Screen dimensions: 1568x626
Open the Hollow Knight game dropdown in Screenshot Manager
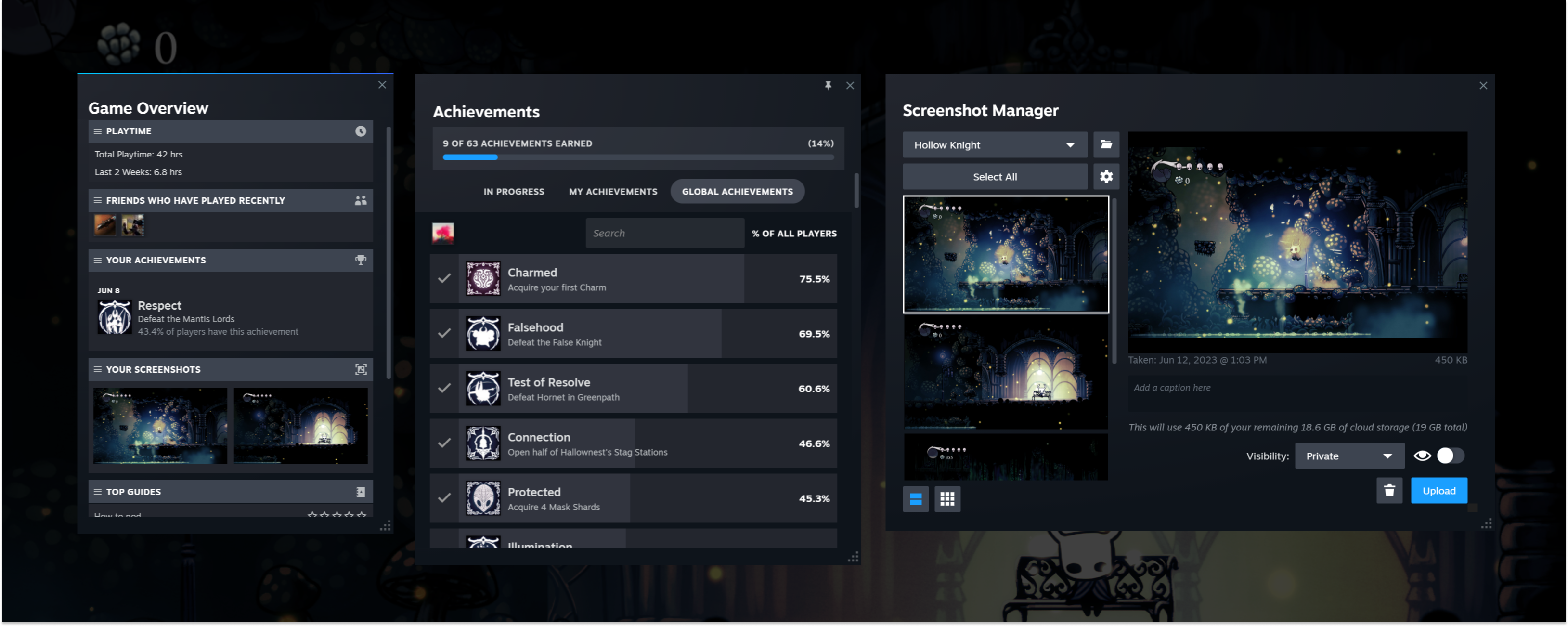coord(991,144)
